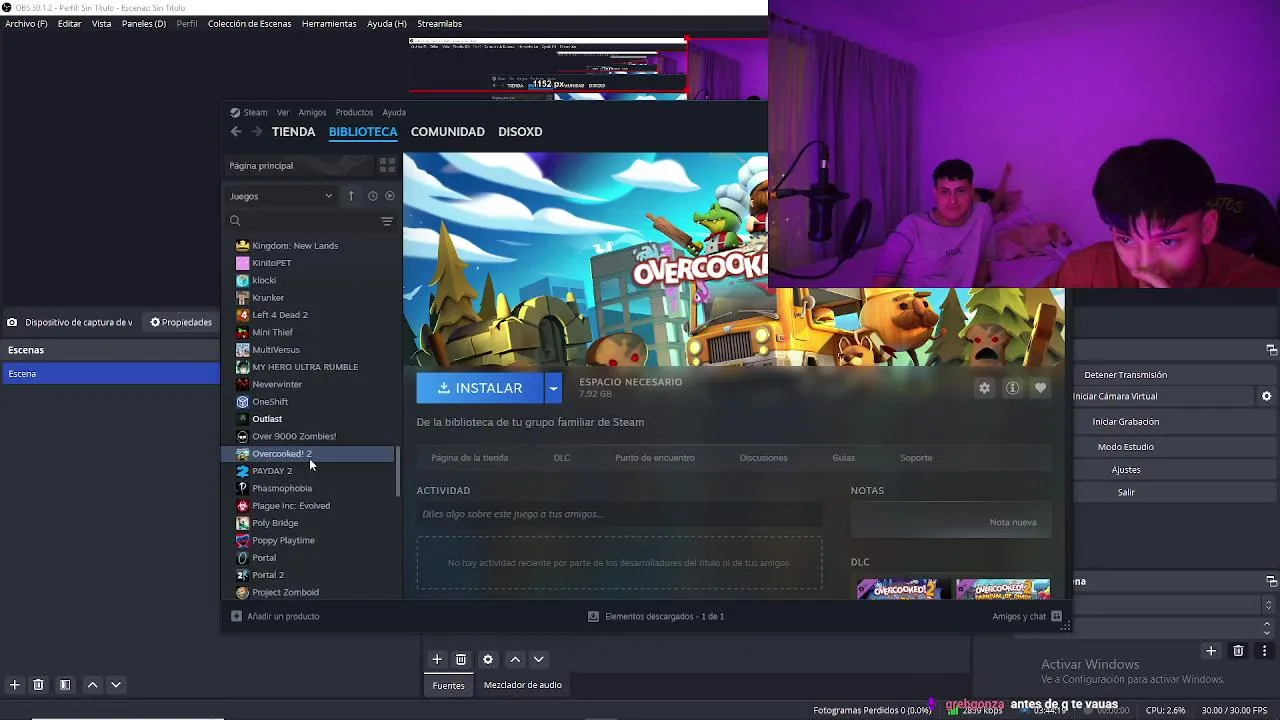Go to Steam TIENDA tab
This screenshot has height=720, width=1280.
click(293, 131)
